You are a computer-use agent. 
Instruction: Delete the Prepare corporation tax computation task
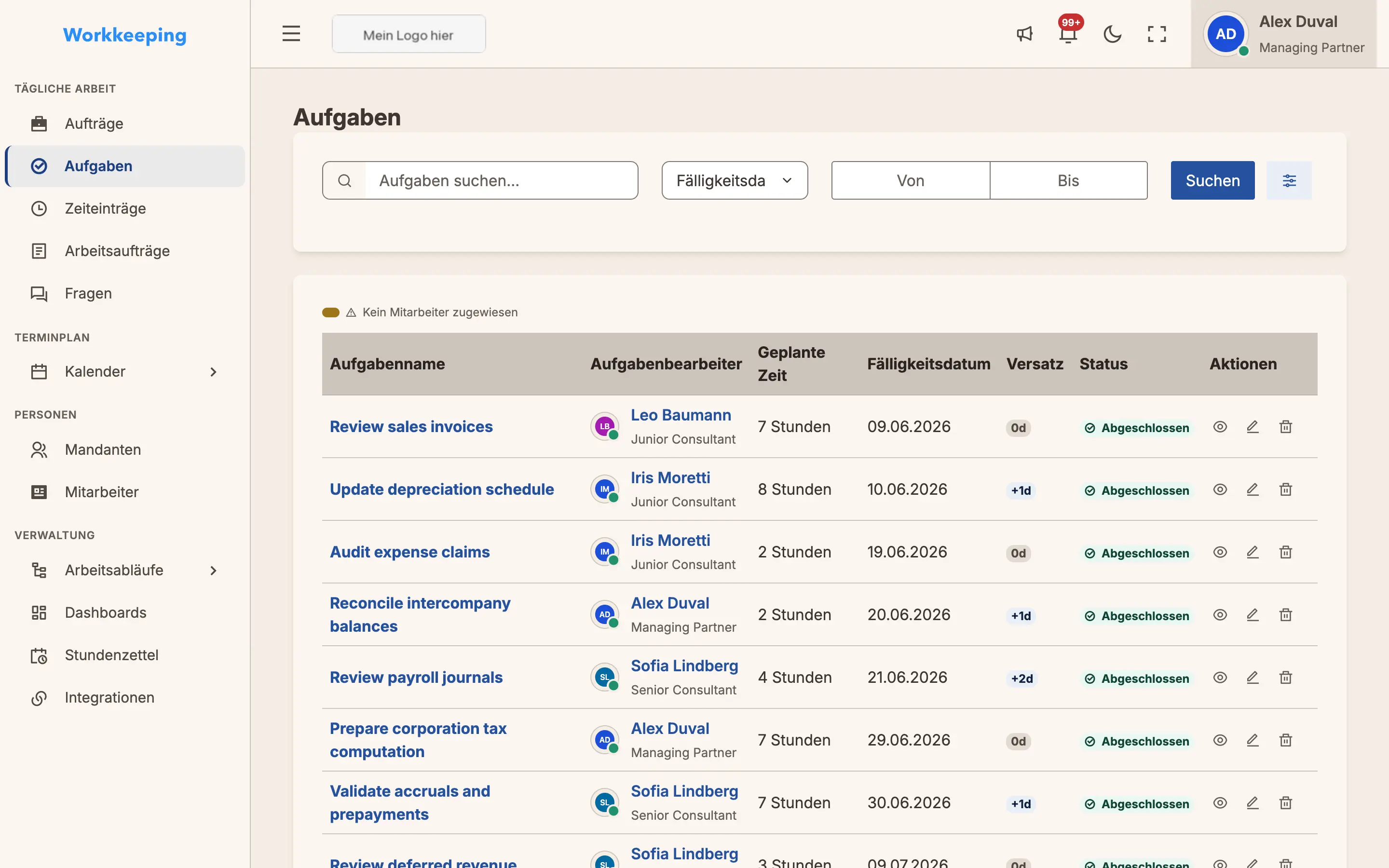point(1286,740)
